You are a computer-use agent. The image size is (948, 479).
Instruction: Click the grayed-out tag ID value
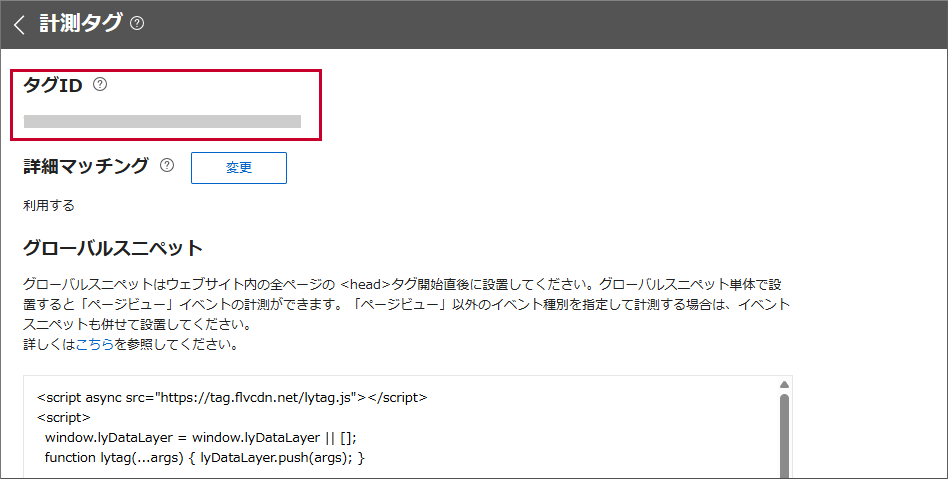coord(162,122)
